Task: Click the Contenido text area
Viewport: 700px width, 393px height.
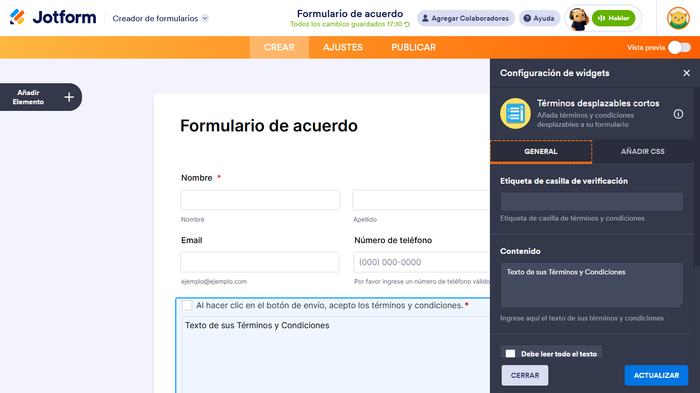Action: pos(592,285)
